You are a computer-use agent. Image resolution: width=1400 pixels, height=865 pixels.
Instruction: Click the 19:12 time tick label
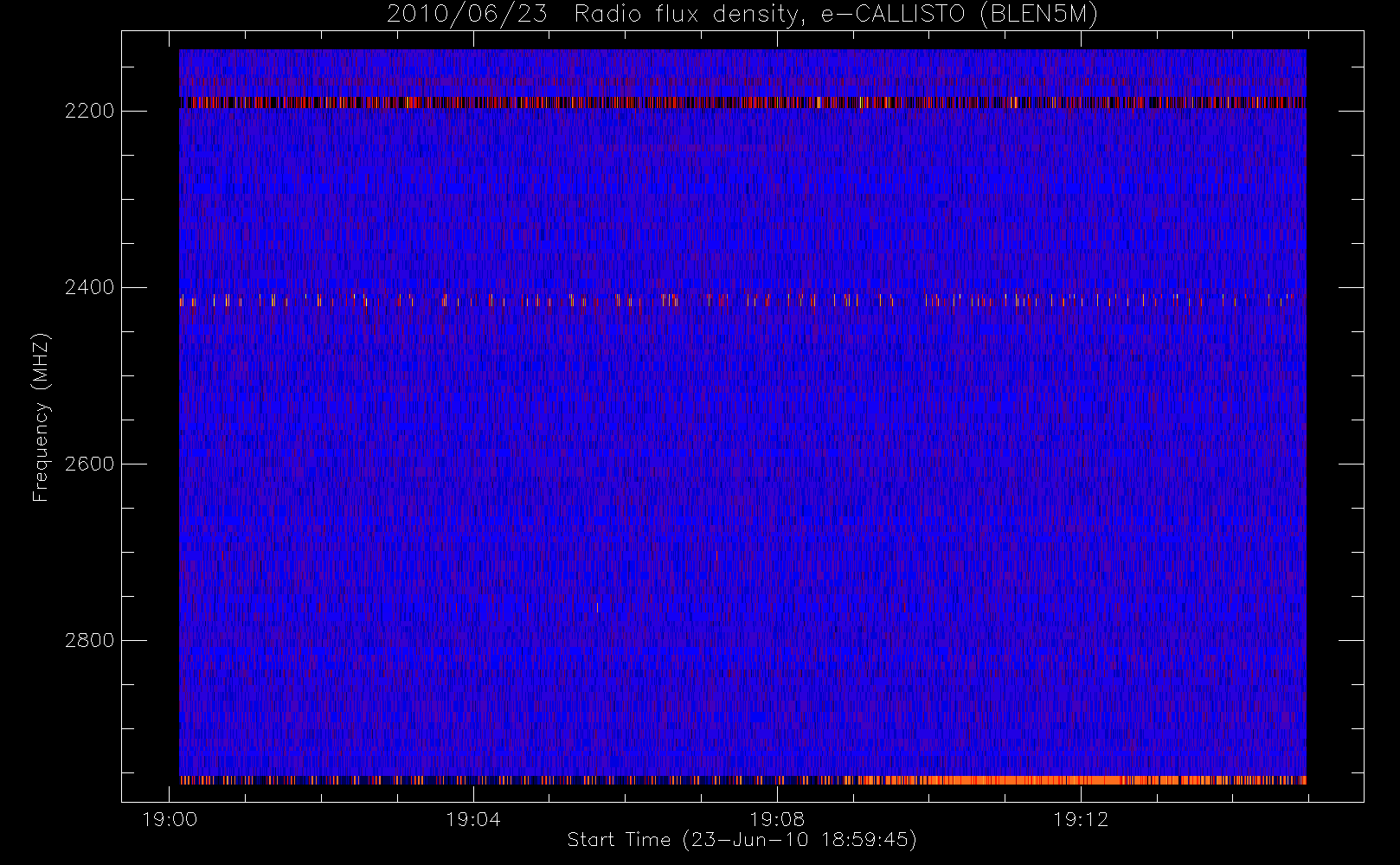tap(1081, 819)
